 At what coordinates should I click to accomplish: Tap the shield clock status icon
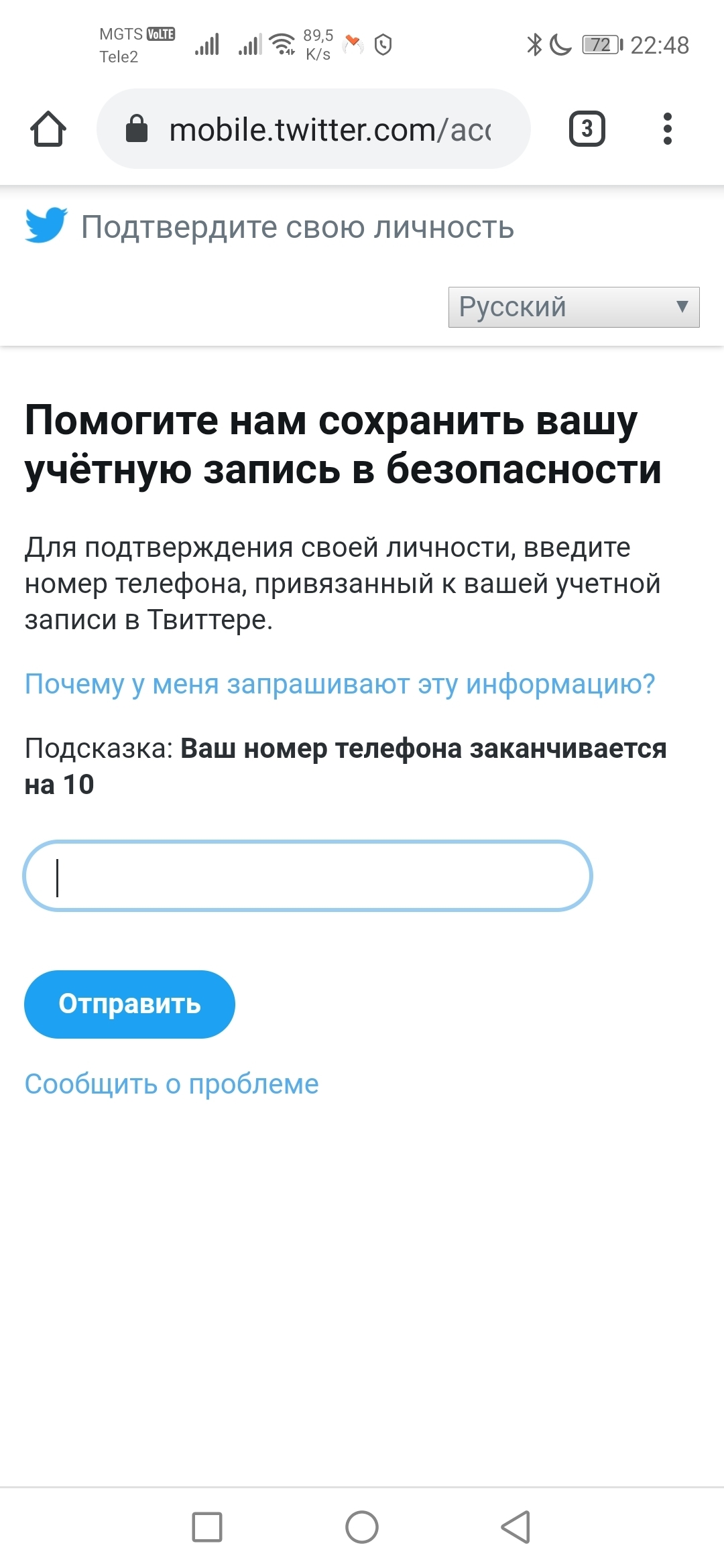click(383, 45)
